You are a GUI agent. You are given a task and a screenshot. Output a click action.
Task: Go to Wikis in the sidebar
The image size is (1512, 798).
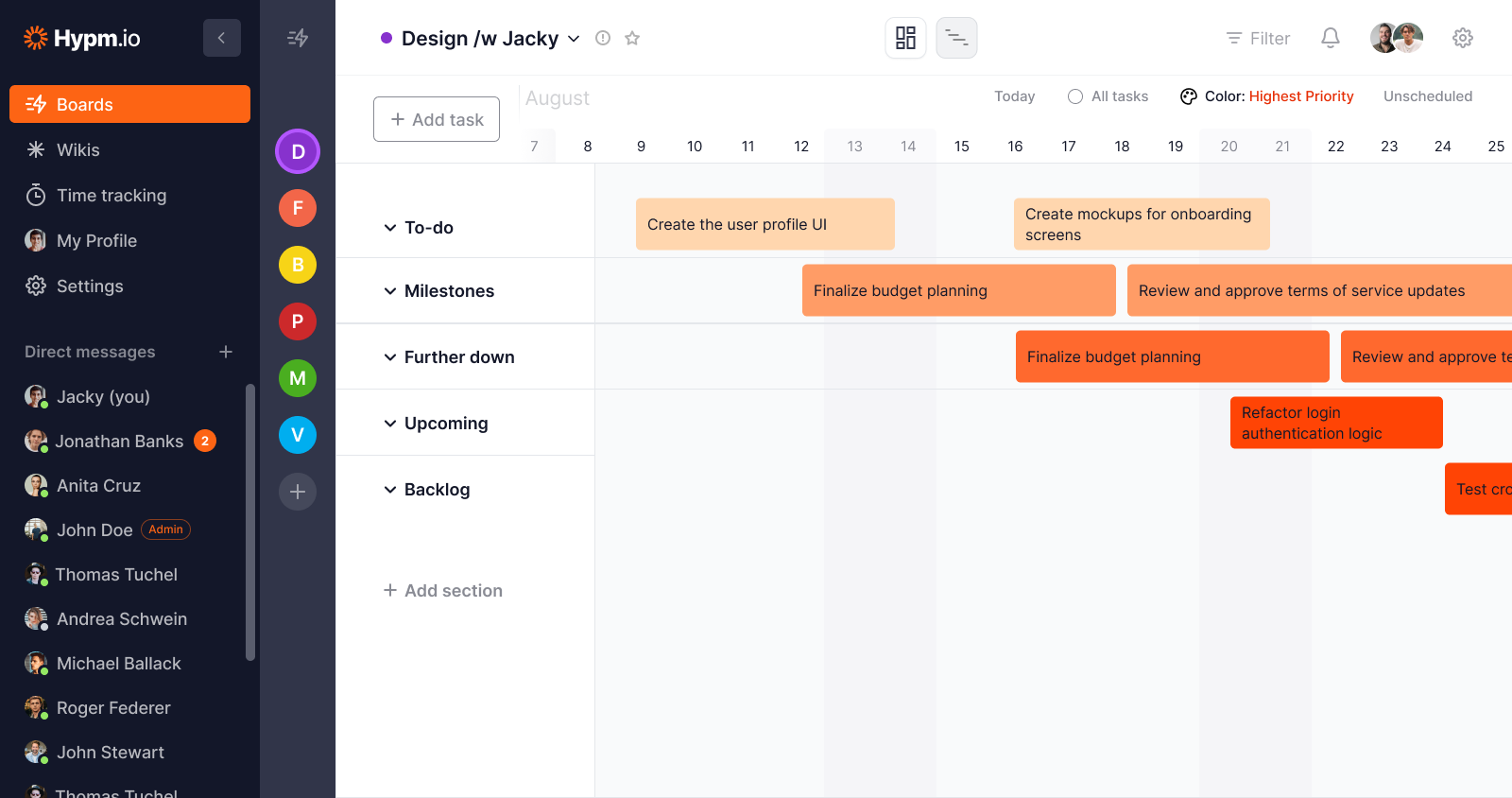click(x=77, y=150)
